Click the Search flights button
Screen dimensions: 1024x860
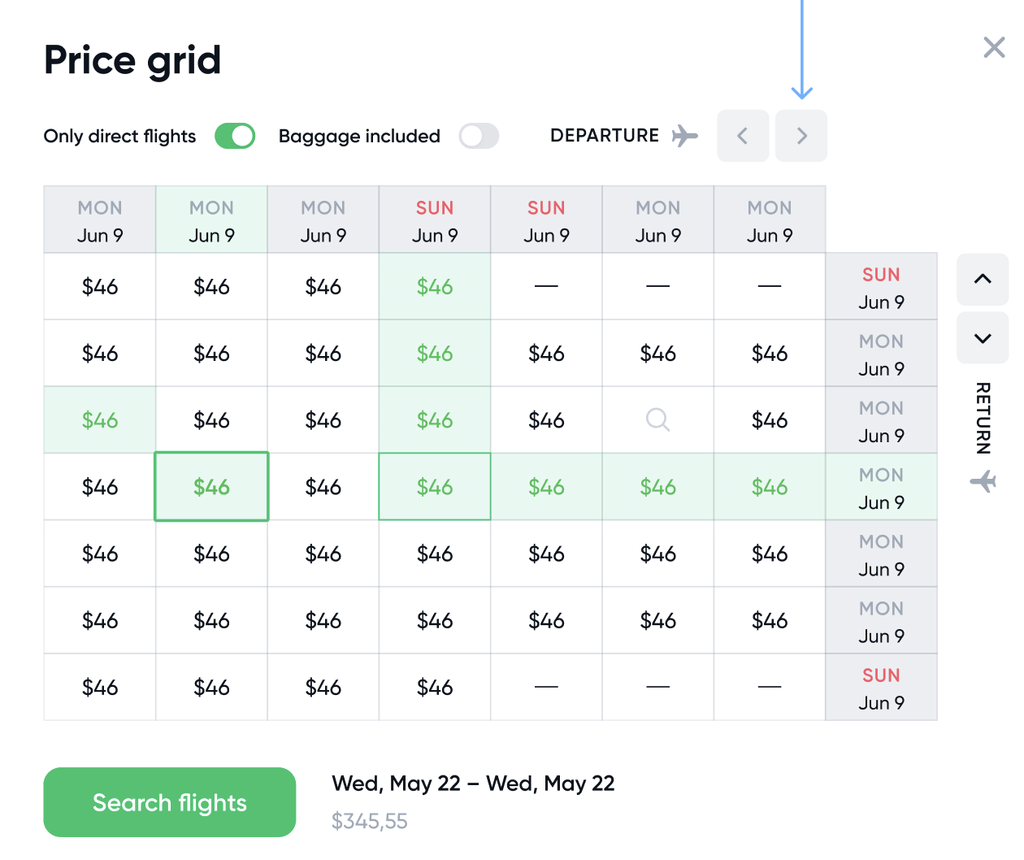[x=170, y=802]
